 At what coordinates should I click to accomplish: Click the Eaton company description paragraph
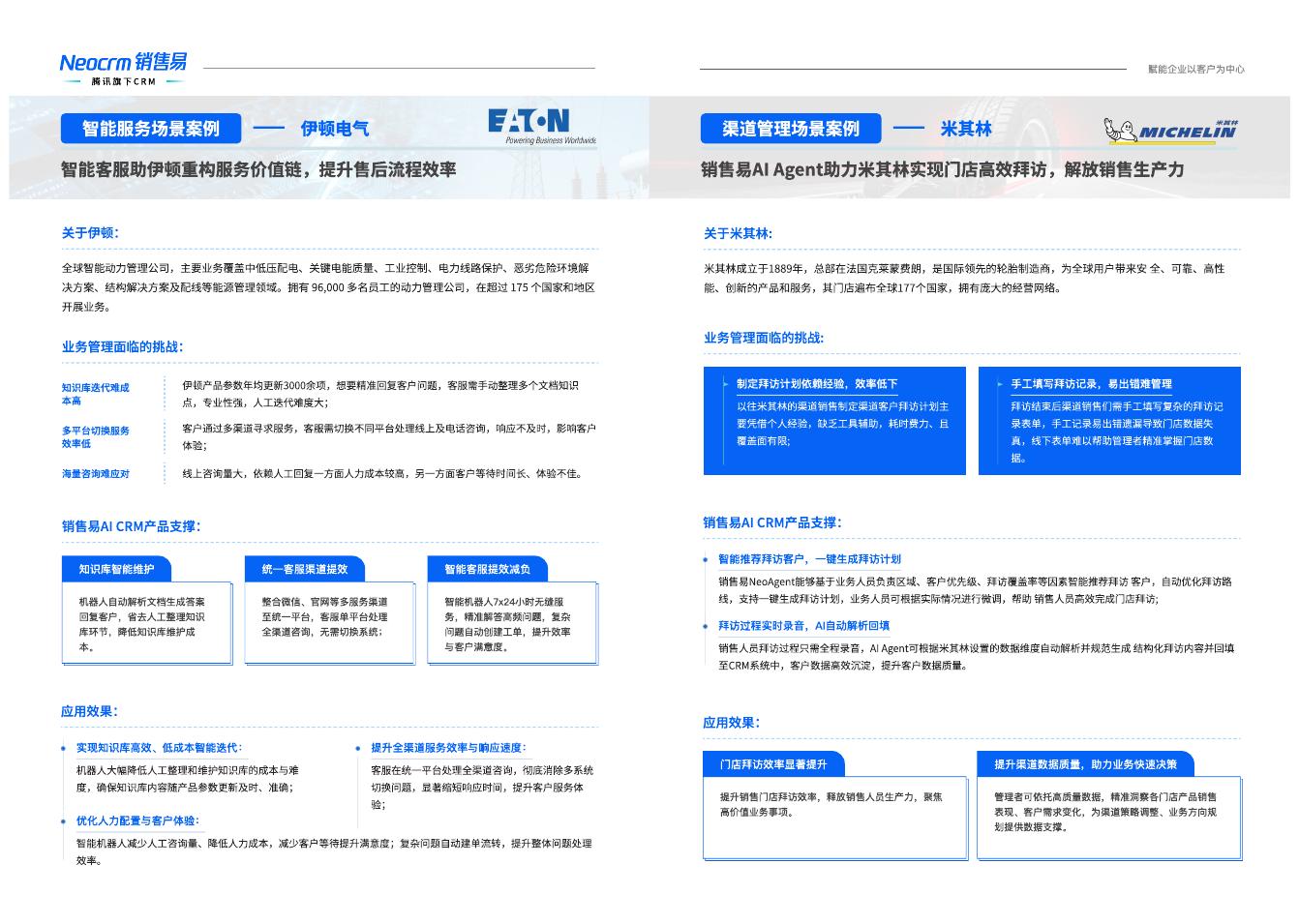coord(328,287)
